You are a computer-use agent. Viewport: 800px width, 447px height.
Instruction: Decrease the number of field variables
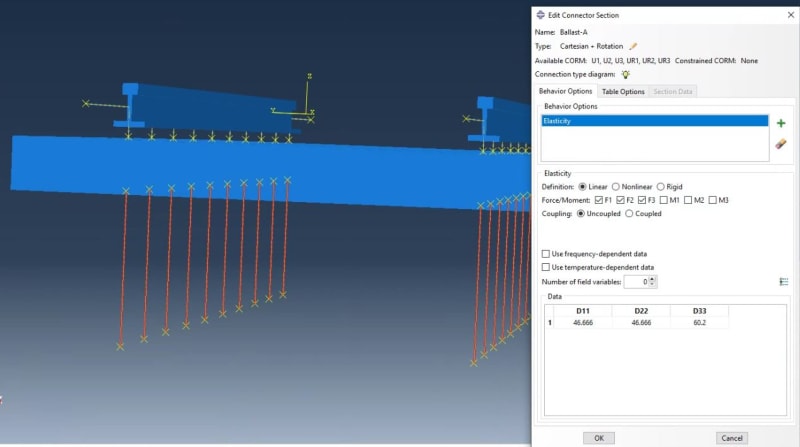click(x=652, y=284)
